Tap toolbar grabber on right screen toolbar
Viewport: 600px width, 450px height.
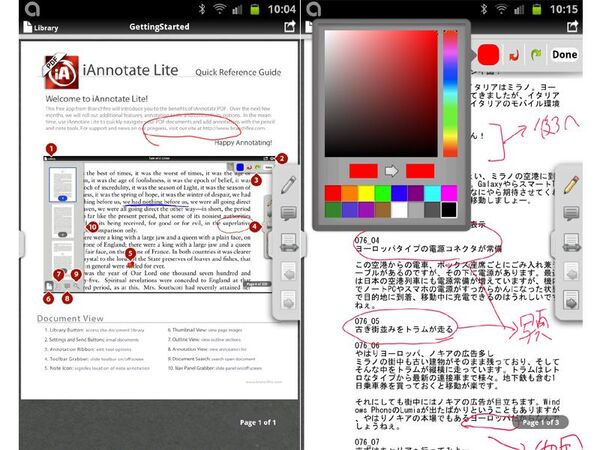[552, 245]
